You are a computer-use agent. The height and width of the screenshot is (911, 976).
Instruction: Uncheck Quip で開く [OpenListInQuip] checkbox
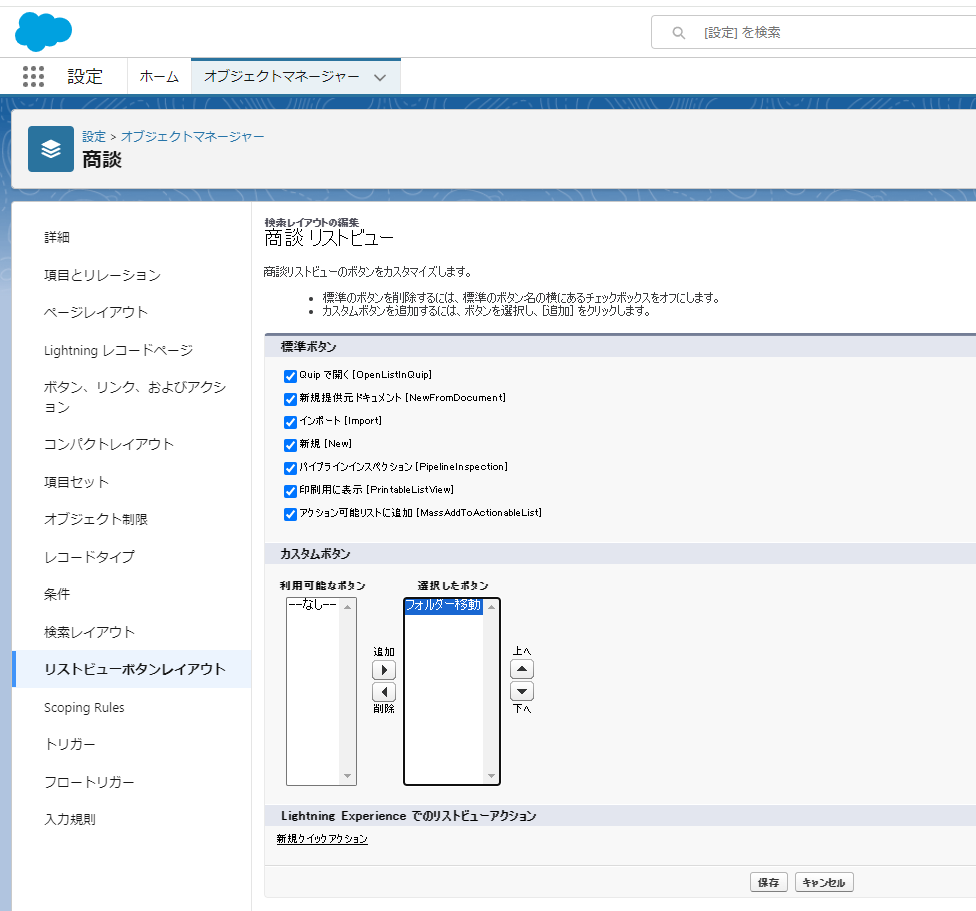click(x=290, y=376)
